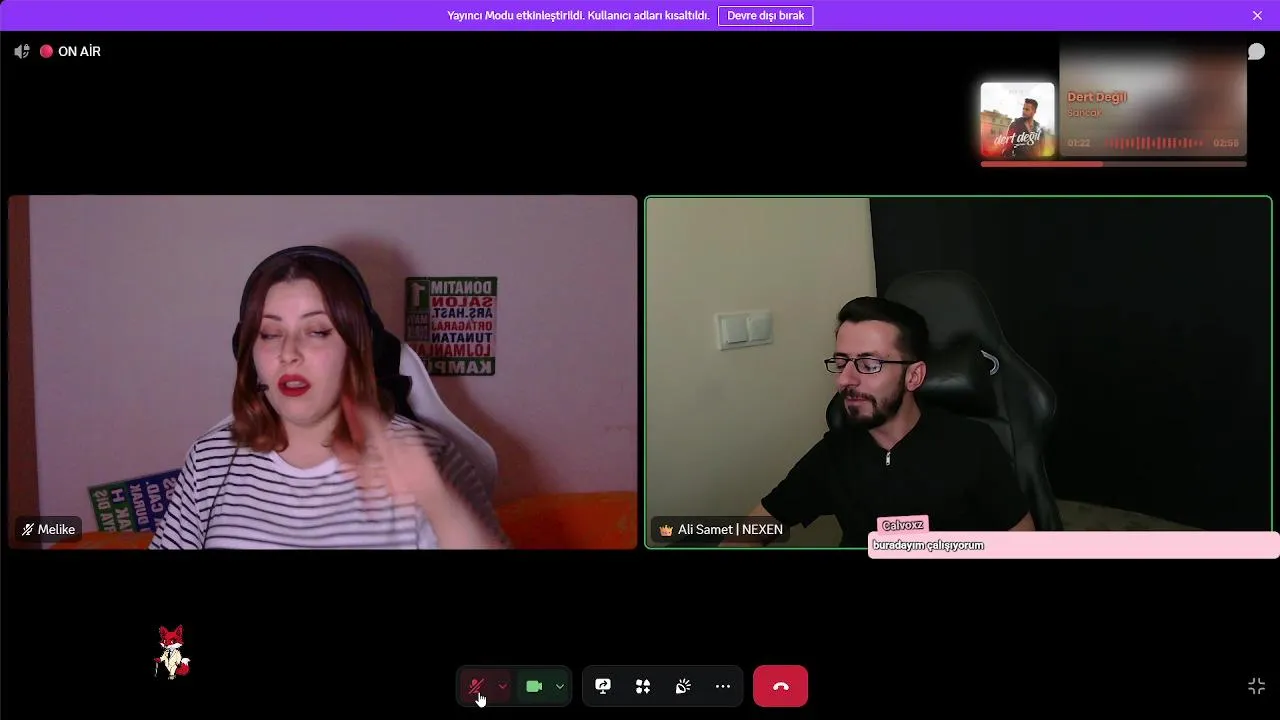Open microphone options dropdown arrow
The width and height of the screenshot is (1280, 720).
coord(502,686)
